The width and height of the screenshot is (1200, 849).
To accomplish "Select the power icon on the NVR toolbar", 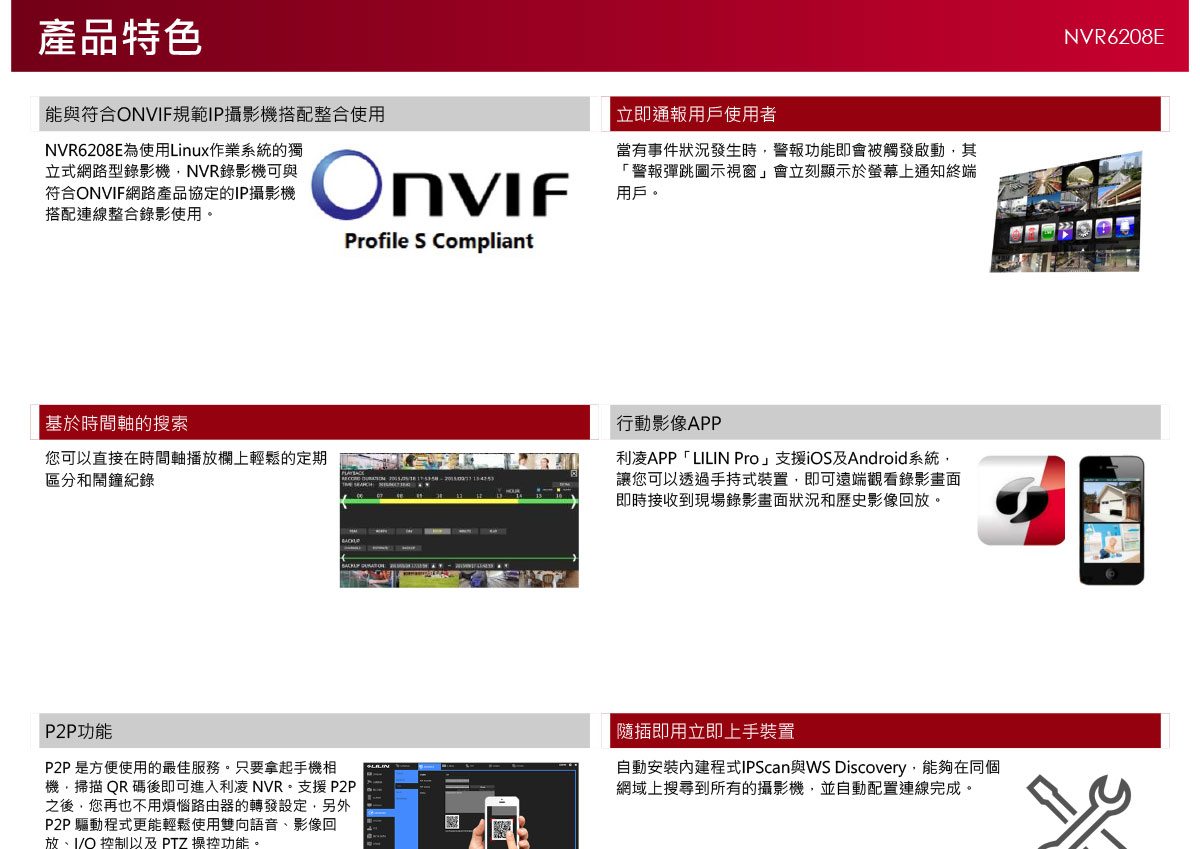I will [1016, 232].
